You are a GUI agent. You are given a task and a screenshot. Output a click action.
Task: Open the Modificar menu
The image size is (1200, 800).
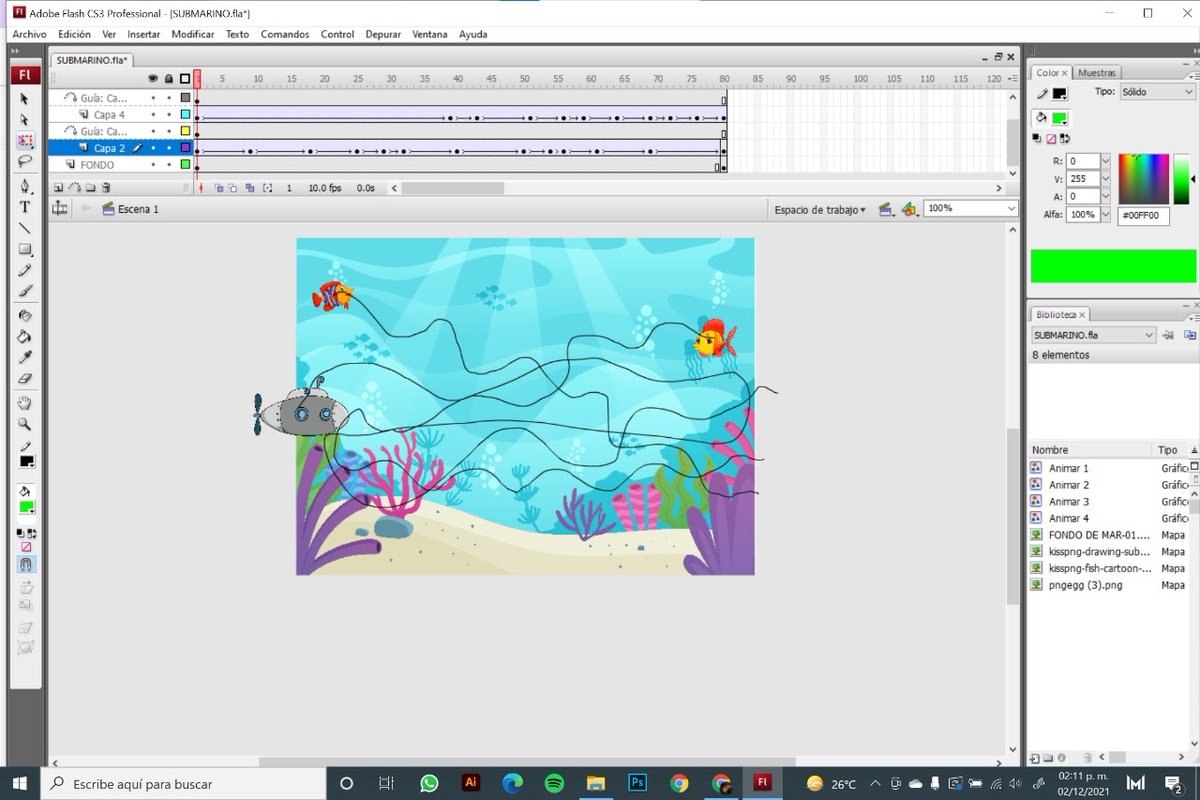coord(193,34)
